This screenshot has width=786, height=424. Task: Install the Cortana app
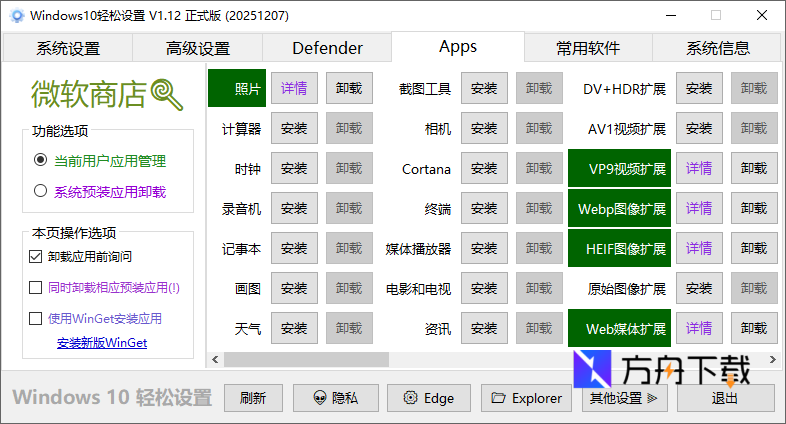pos(484,168)
